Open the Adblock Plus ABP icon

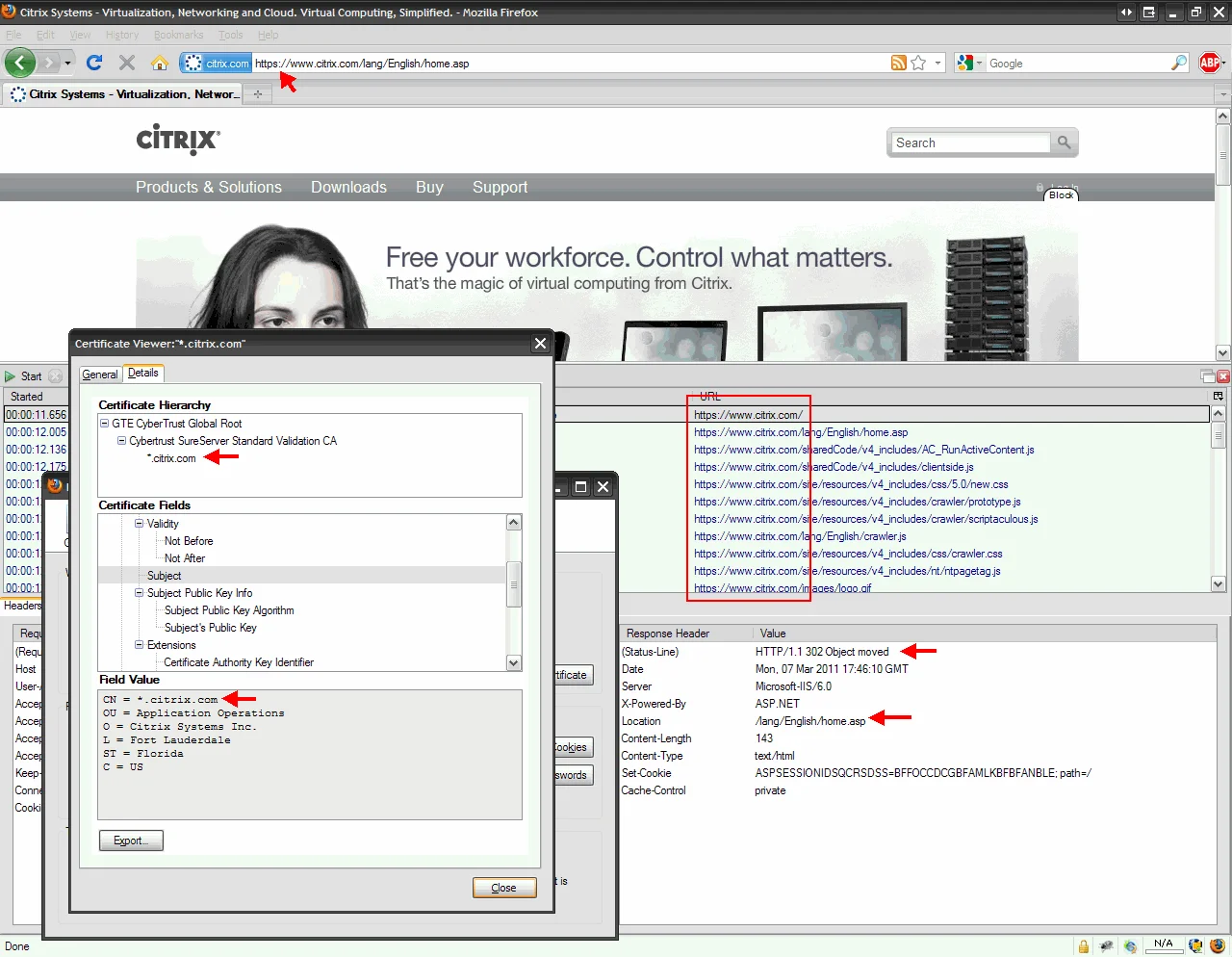click(1210, 63)
